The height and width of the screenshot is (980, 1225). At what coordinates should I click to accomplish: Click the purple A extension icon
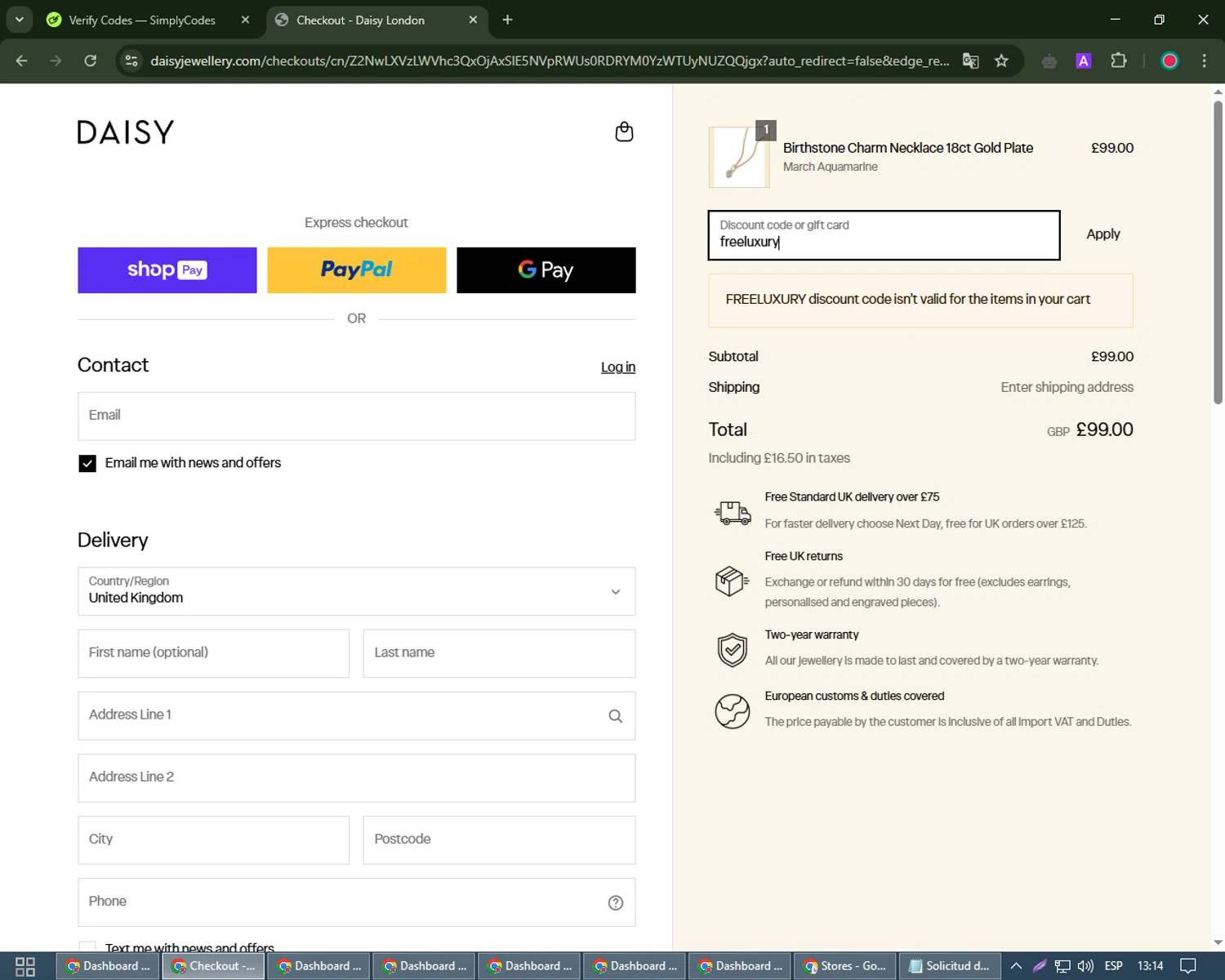tap(1084, 60)
